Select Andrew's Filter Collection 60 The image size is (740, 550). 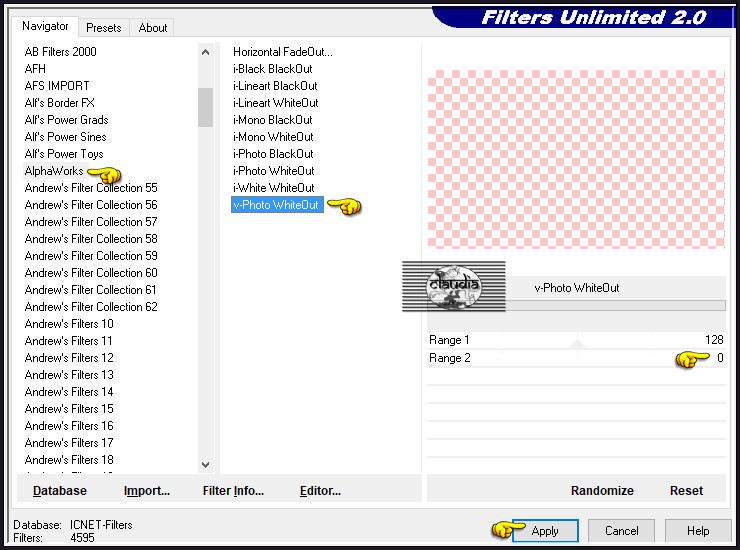[91, 273]
